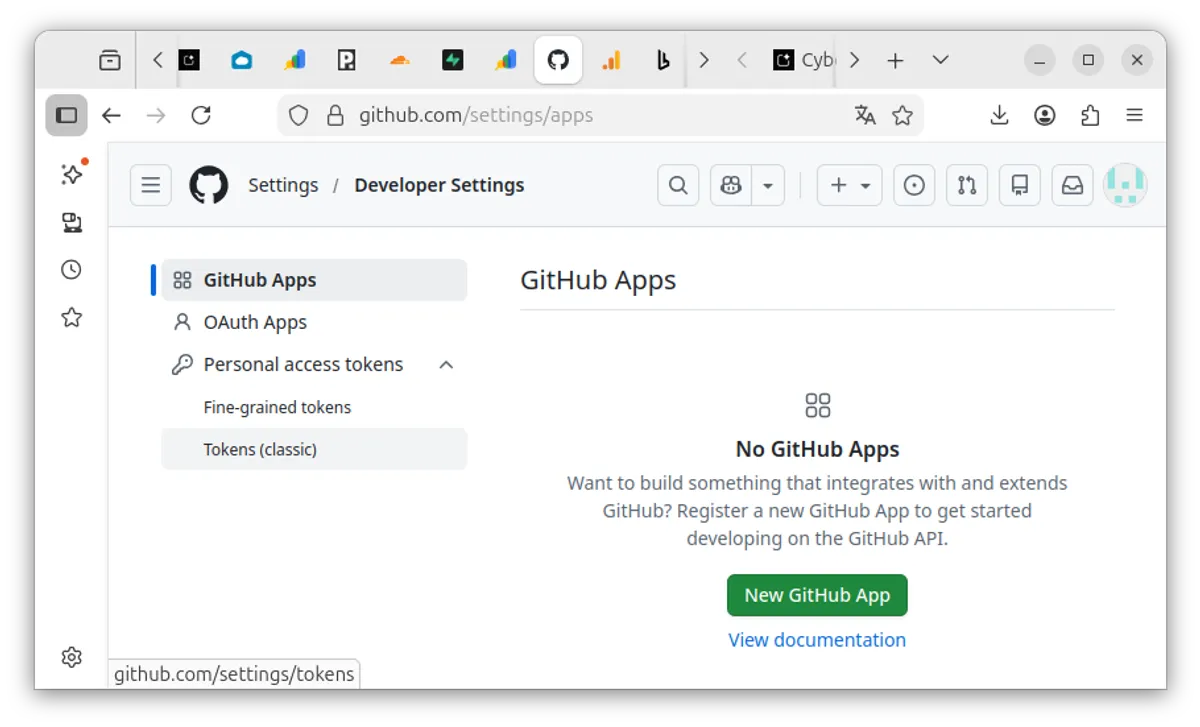
Task: Open the Create new plus dropdown
Action: [x=850, y=185]
